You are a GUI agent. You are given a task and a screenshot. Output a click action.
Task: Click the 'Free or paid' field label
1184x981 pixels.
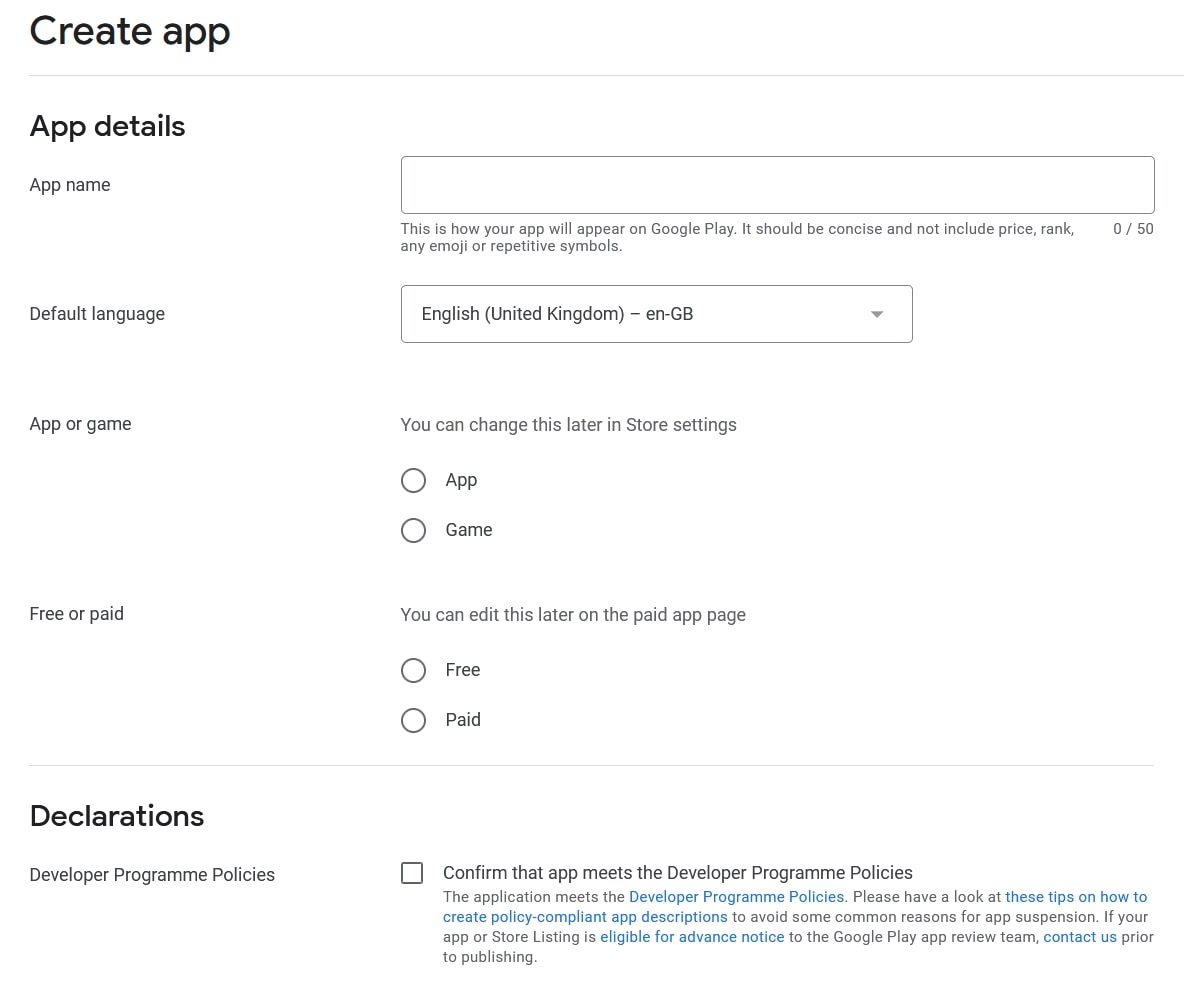pos(76,614)
